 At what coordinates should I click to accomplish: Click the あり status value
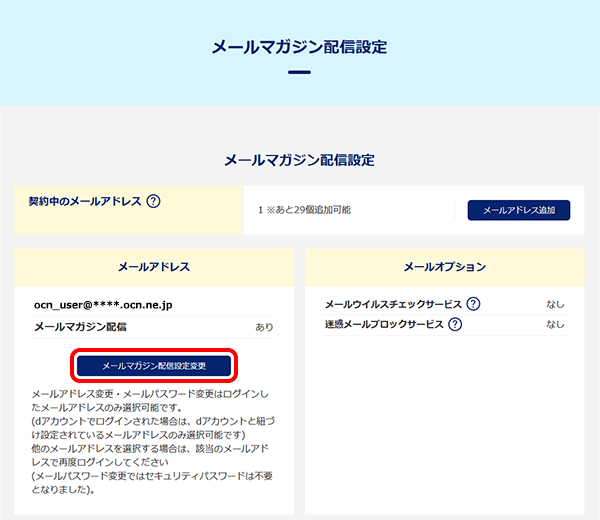click(264, 327)
